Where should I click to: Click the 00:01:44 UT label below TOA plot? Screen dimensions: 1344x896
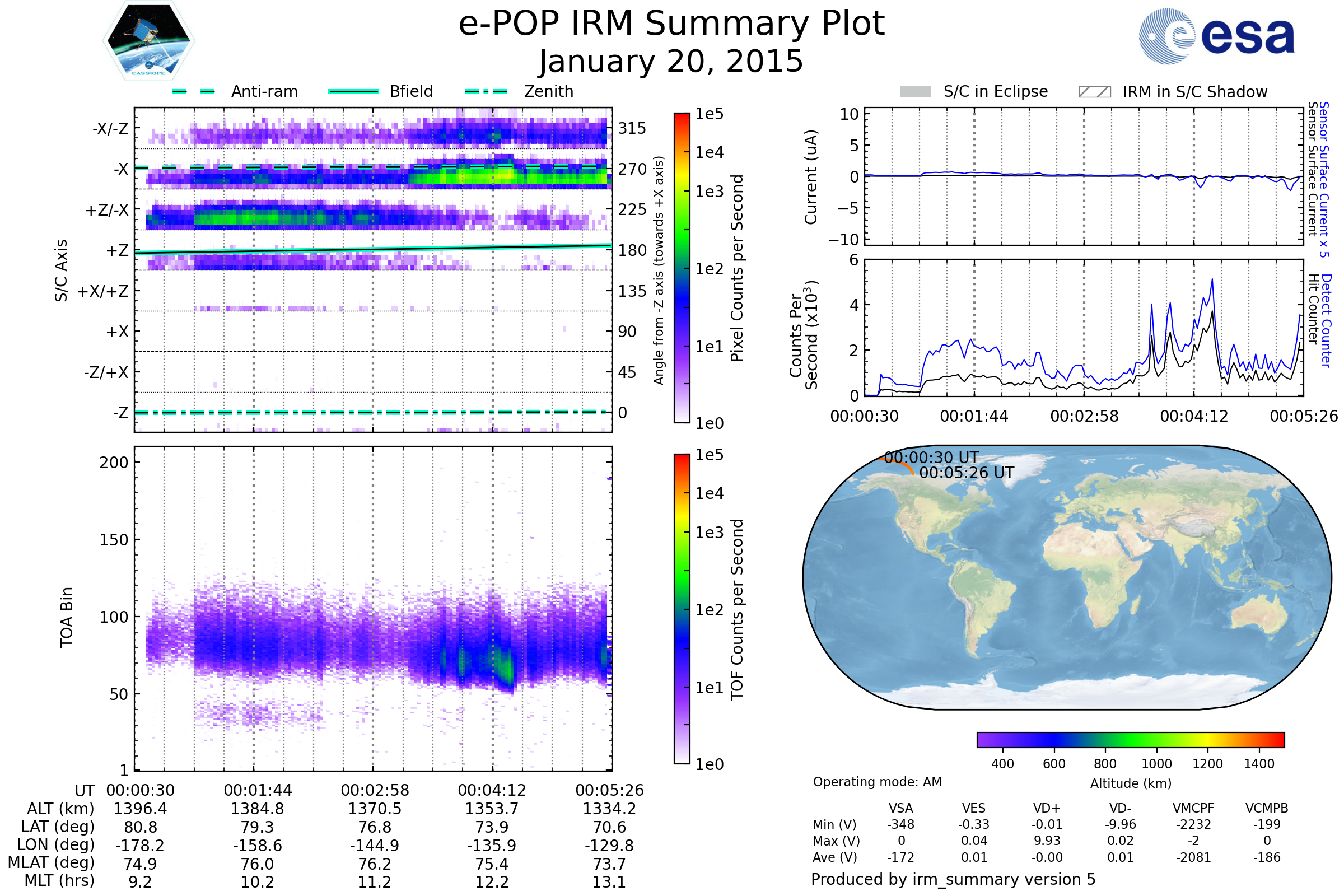258,790
